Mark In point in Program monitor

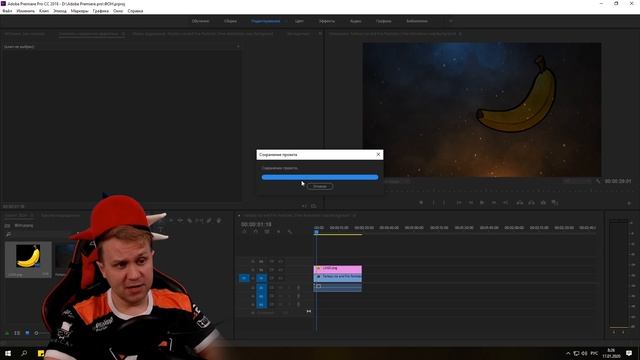point(433,202)
